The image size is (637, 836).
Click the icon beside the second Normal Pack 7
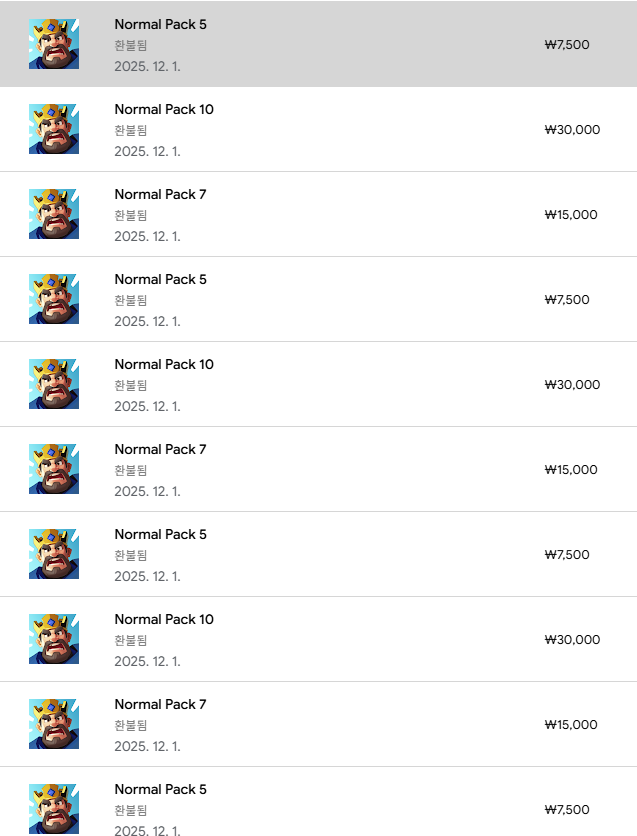pos(54,469)
